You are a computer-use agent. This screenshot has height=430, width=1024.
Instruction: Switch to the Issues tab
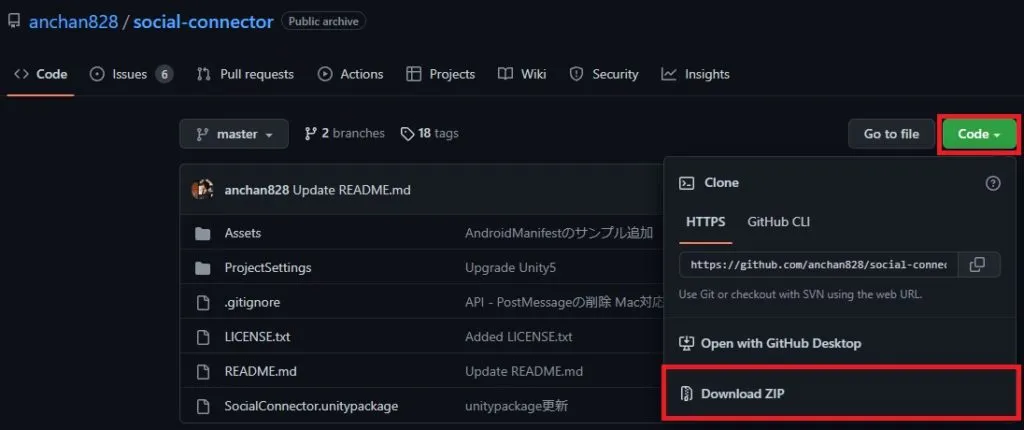click(130, 74)
